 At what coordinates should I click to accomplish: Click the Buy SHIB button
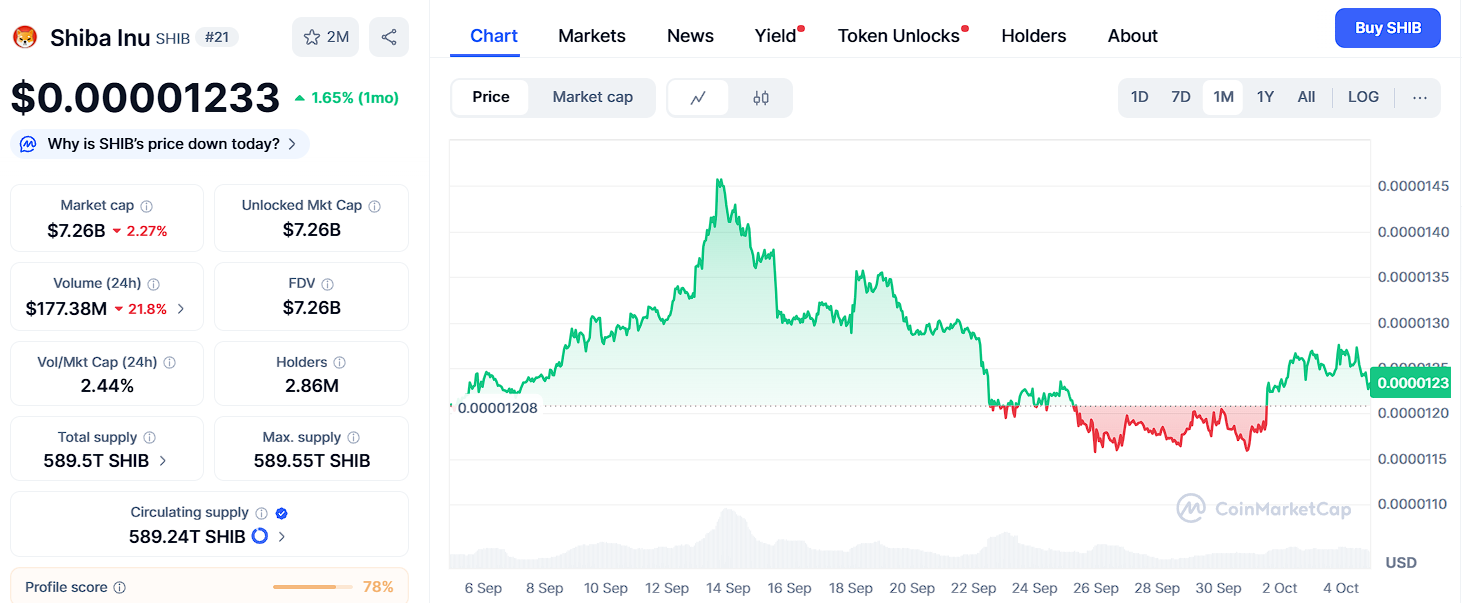1387,28
